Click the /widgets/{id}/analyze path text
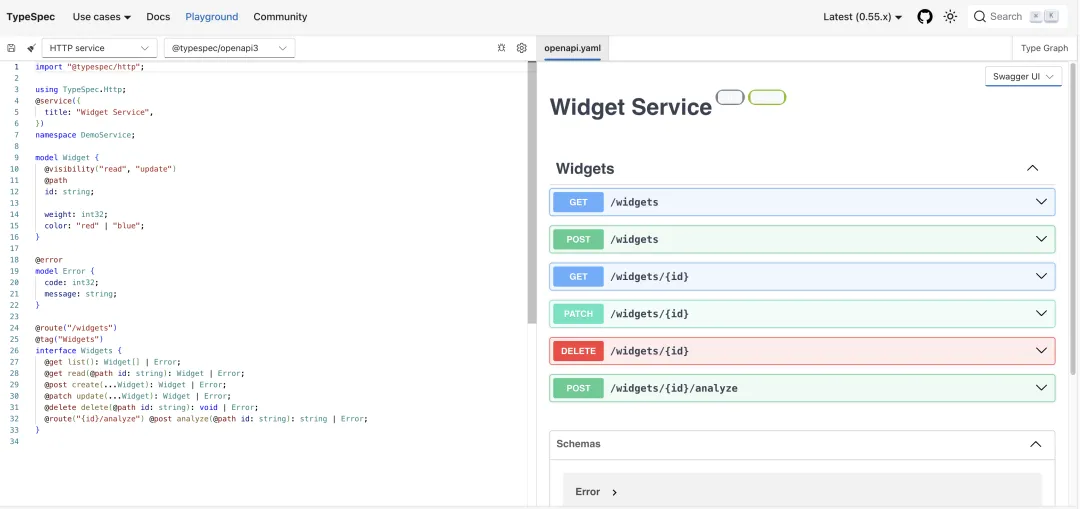Viewport: 1080px width, 509px height. coord(674,388)
